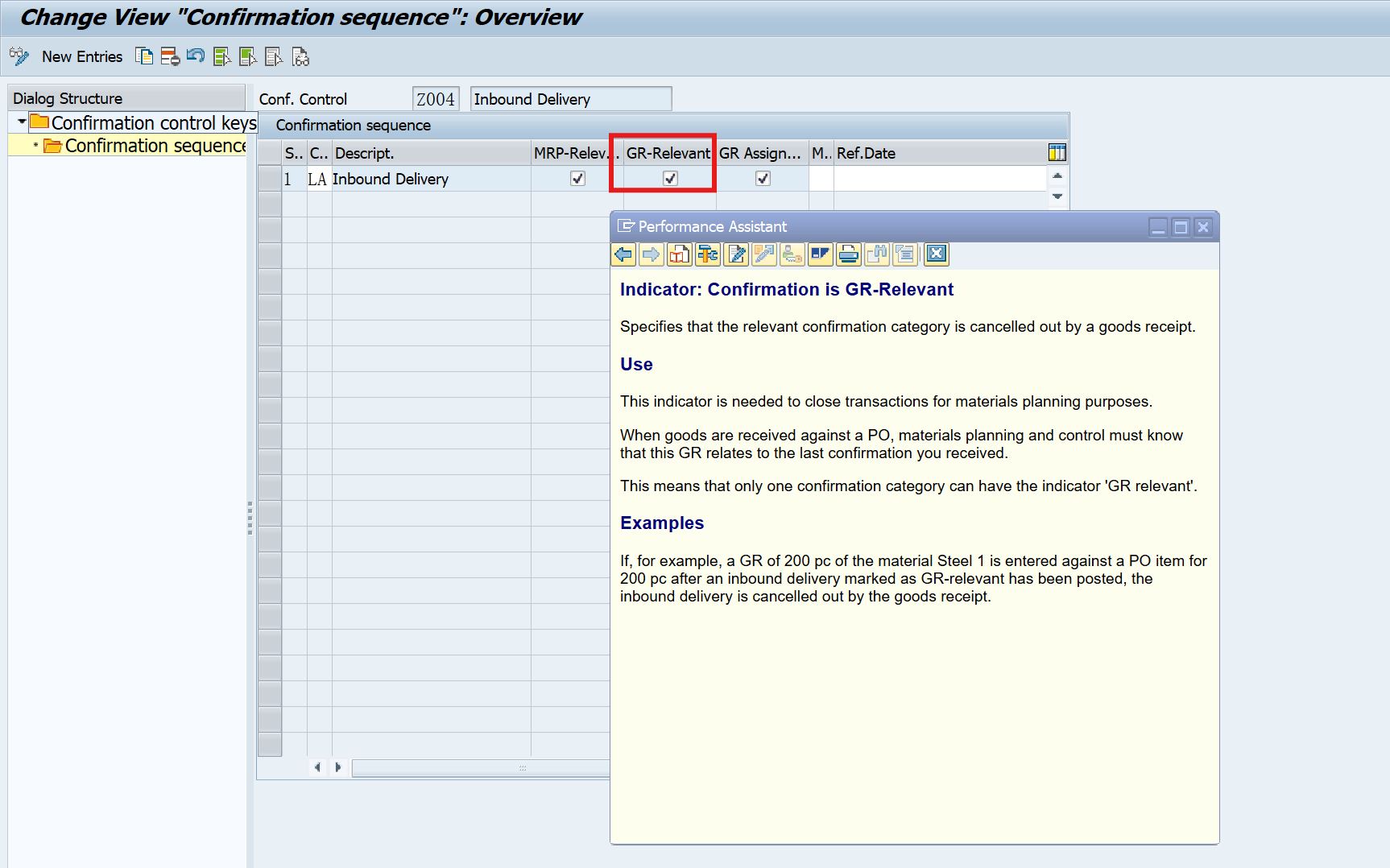1390x868 pixels.
Task: Click Close X icon in Performance Assistant toolbar
Action: click(937, 254)
